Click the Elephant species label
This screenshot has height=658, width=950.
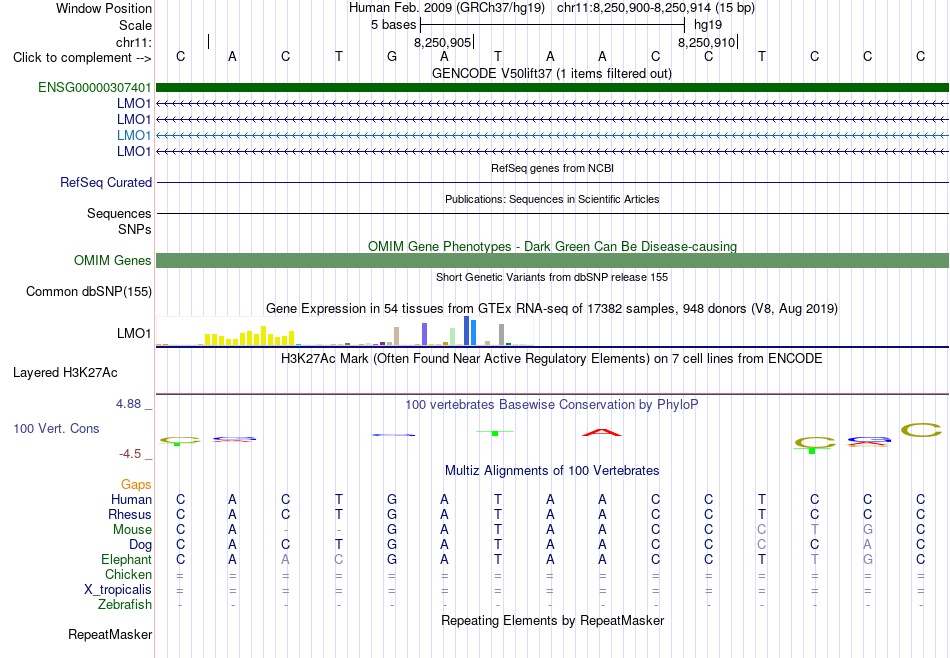tap(126, 559)
